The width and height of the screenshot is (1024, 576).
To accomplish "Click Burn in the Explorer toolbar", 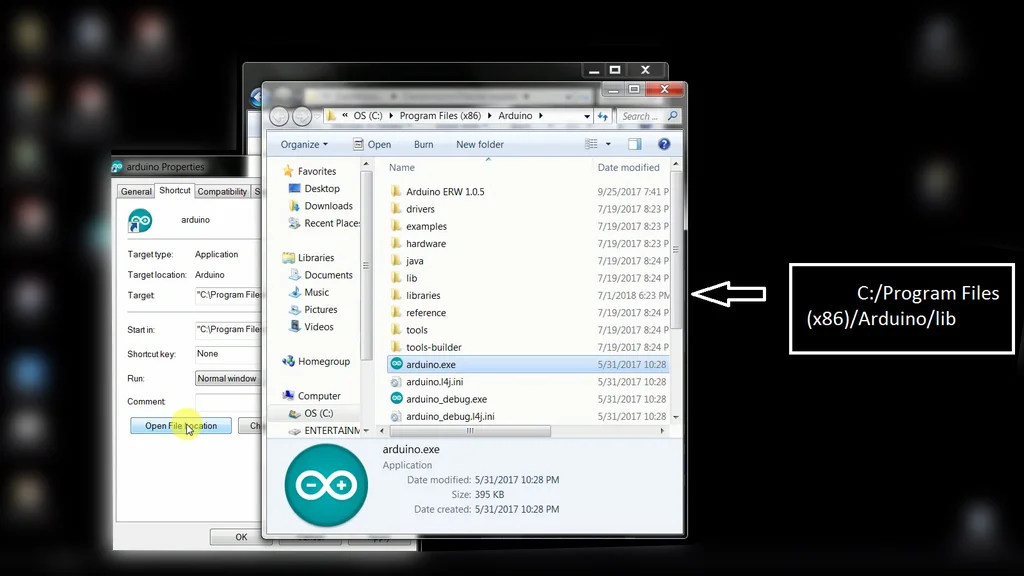I will (x=423, y=144).
